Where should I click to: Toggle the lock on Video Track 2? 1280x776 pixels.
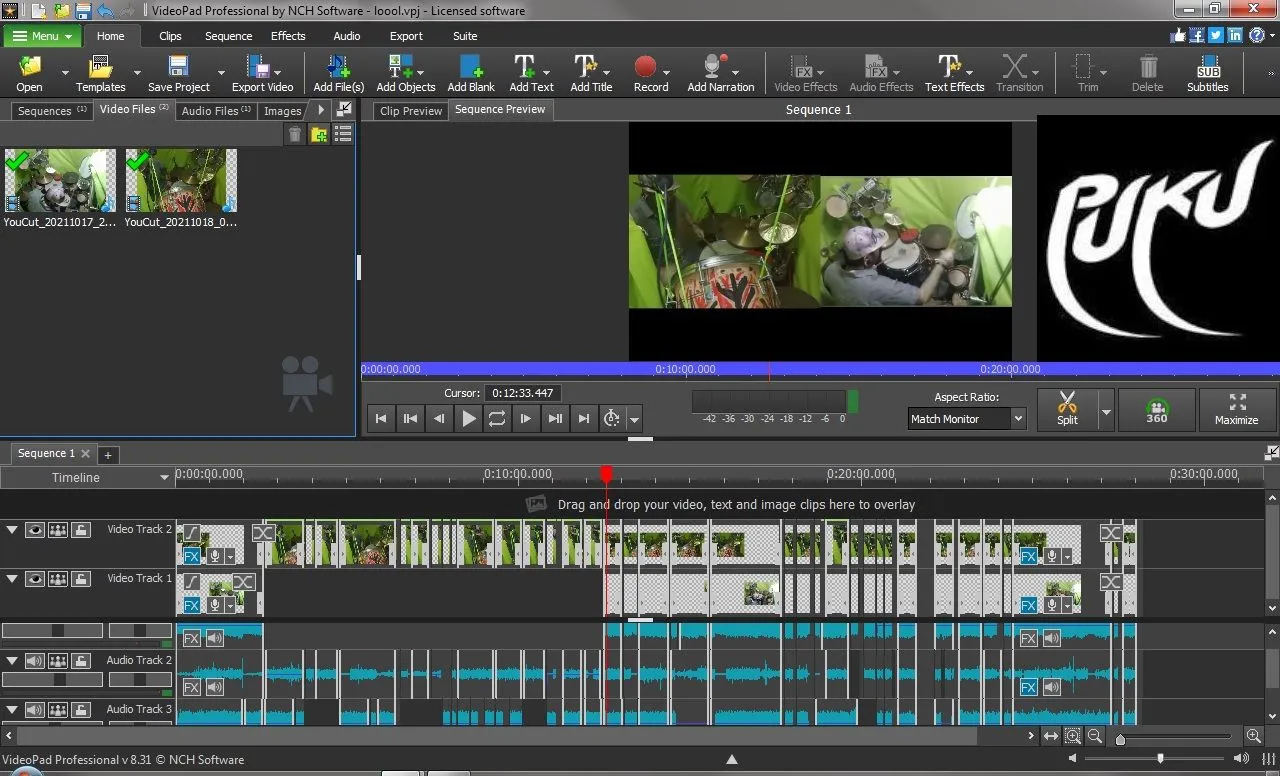pos(81,530)
